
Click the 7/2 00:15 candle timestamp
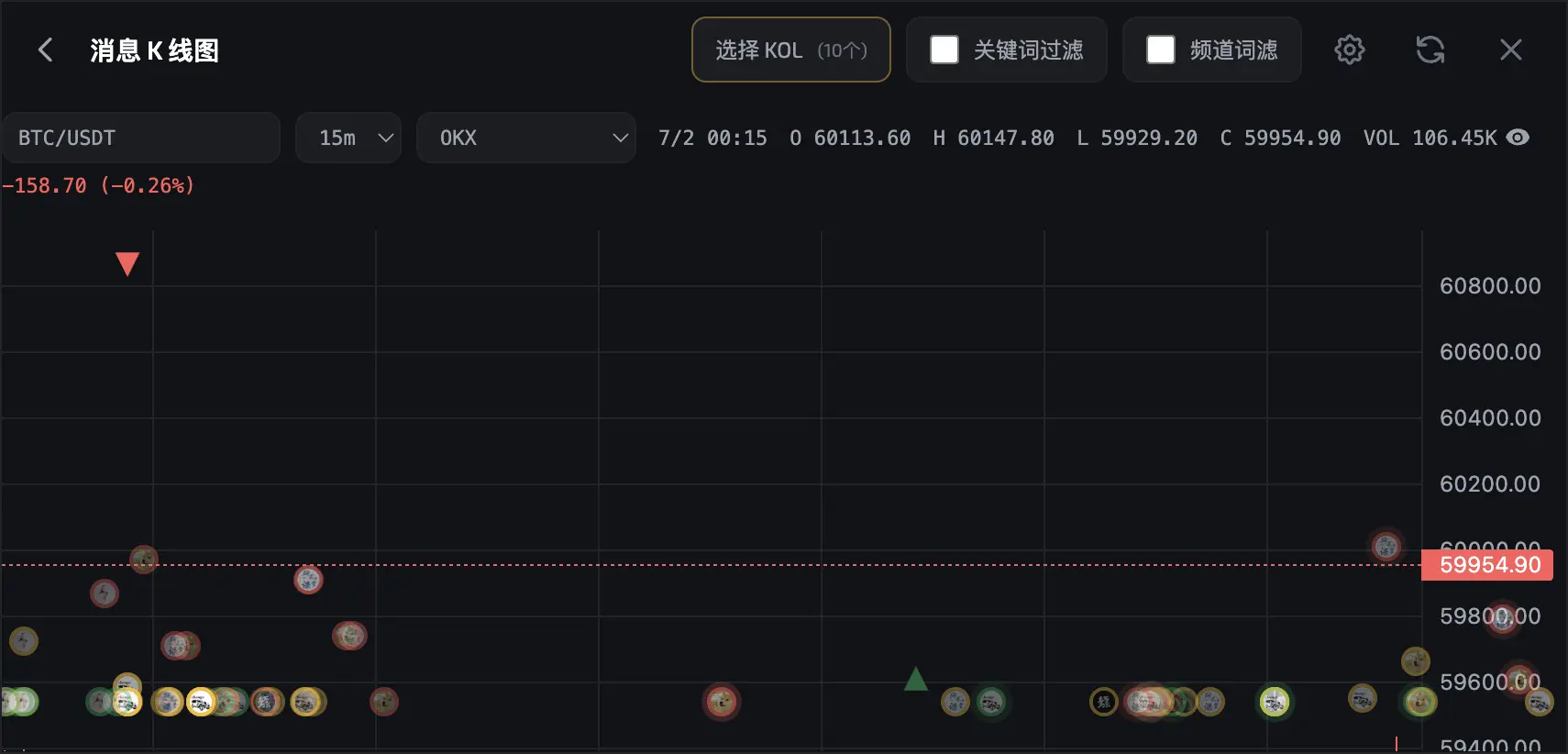[x=712, y=138]
